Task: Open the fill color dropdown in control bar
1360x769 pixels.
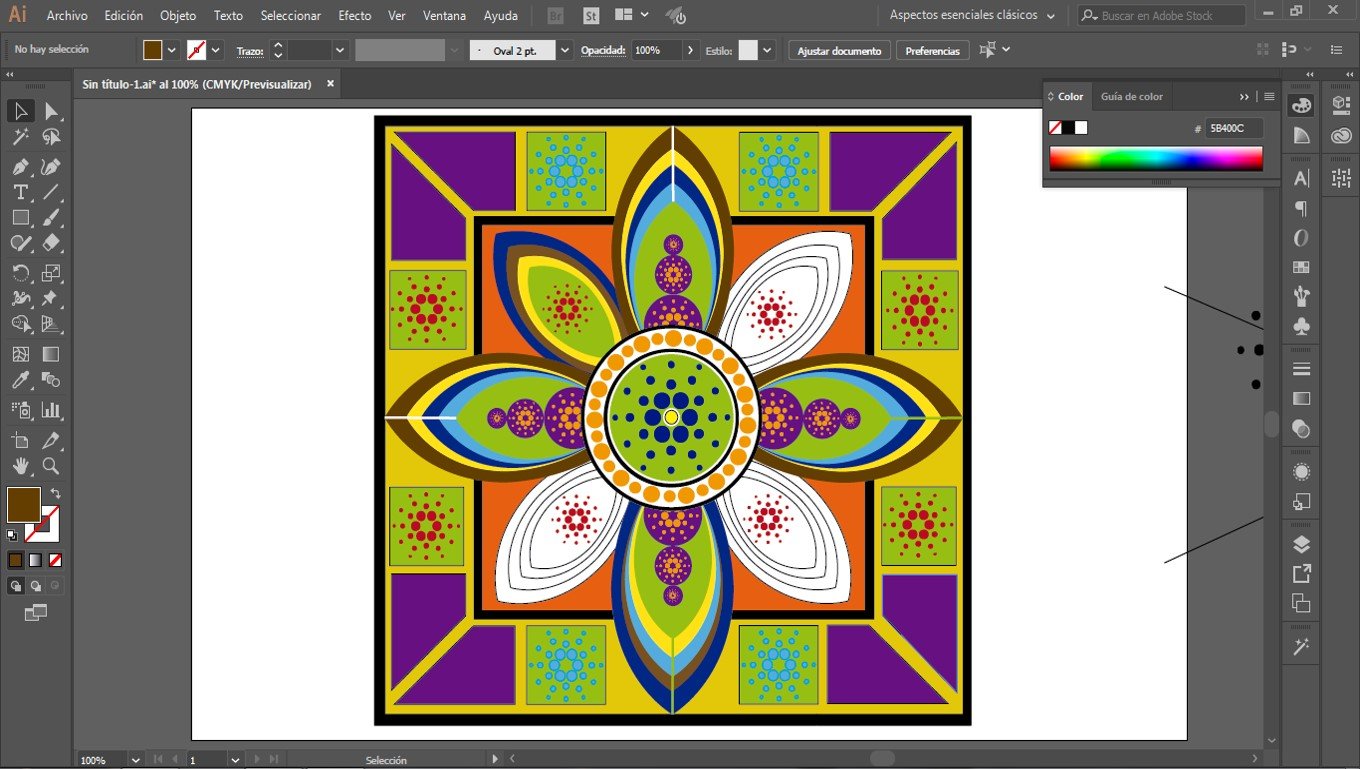Action: coord(172,50)
